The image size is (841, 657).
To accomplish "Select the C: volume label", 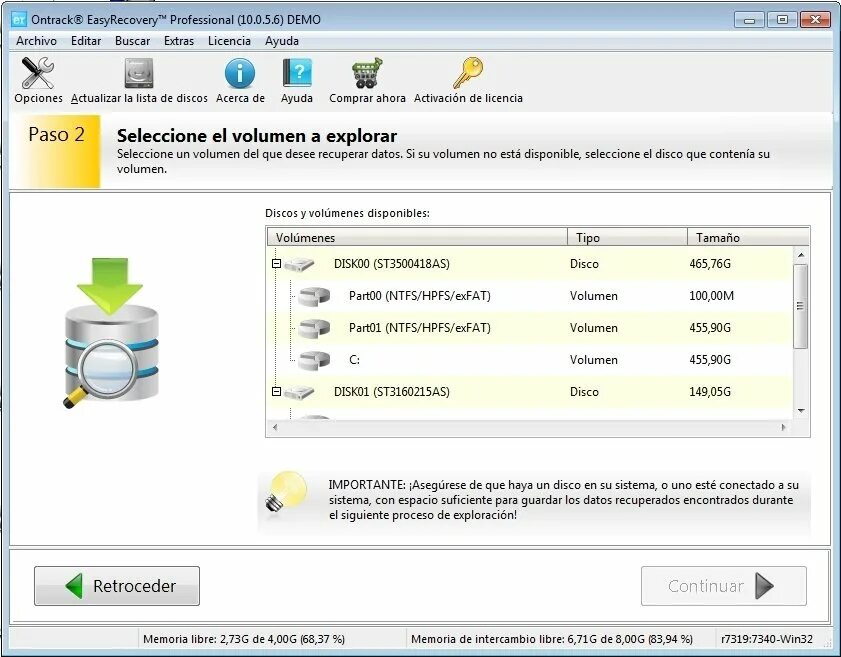I will coord(354,360).
